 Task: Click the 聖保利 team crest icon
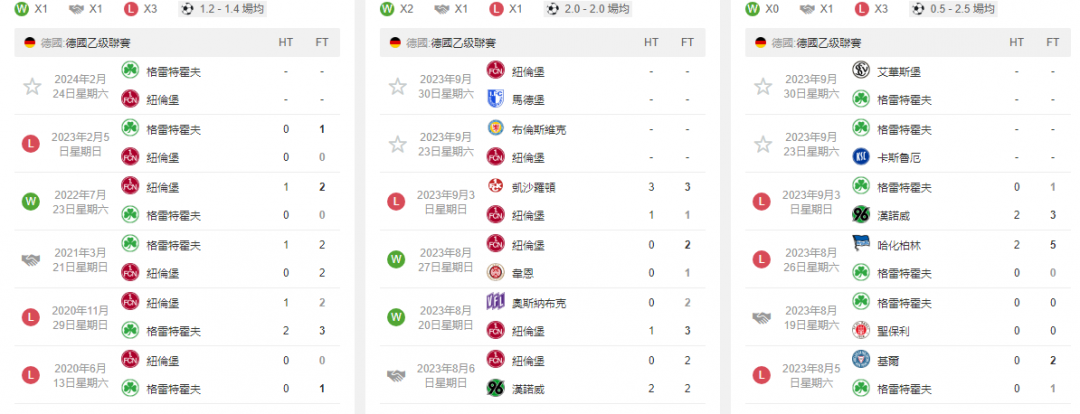[x=861, y=331]
